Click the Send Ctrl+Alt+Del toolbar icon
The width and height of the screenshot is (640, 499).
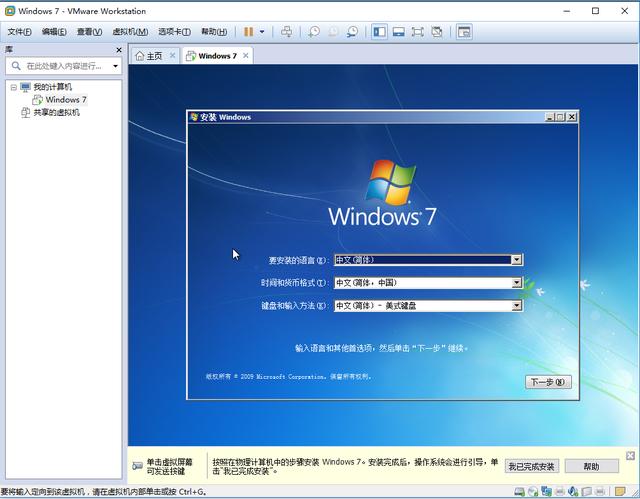[x=287, y=32]
